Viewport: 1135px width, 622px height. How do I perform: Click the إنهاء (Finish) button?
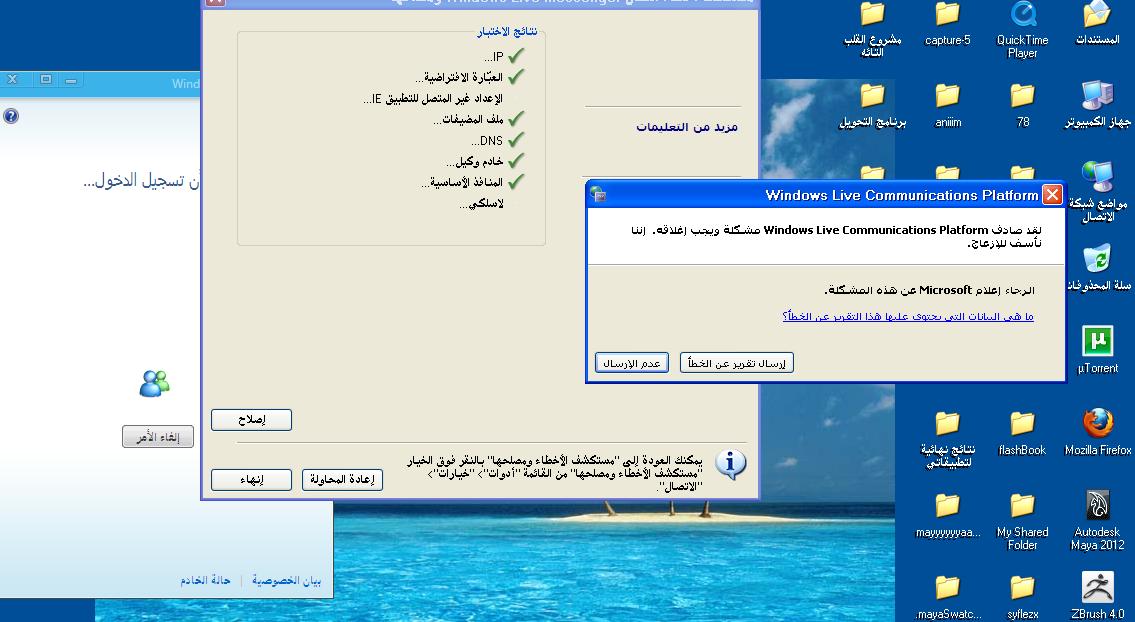(x=251, y=479)
